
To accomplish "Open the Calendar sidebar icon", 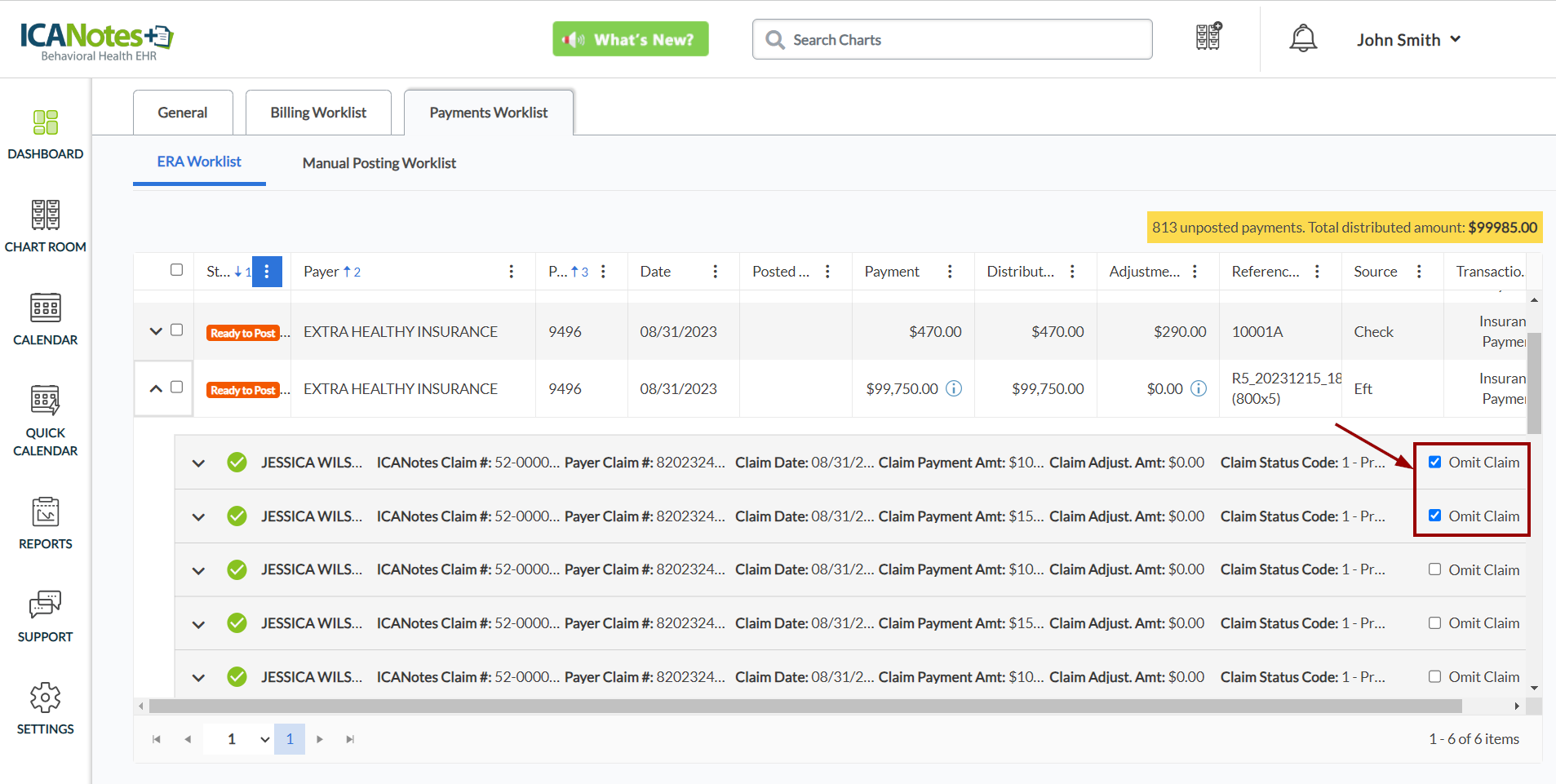I will 46,308.
